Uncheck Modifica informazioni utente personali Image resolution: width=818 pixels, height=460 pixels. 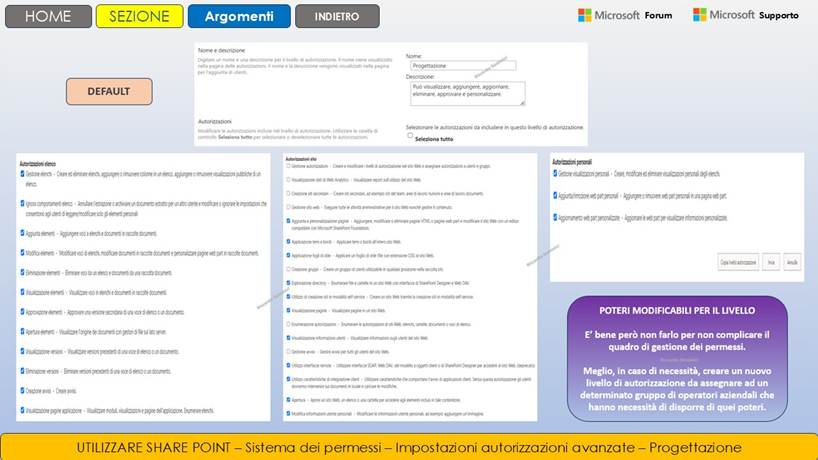tap(288, 413)
